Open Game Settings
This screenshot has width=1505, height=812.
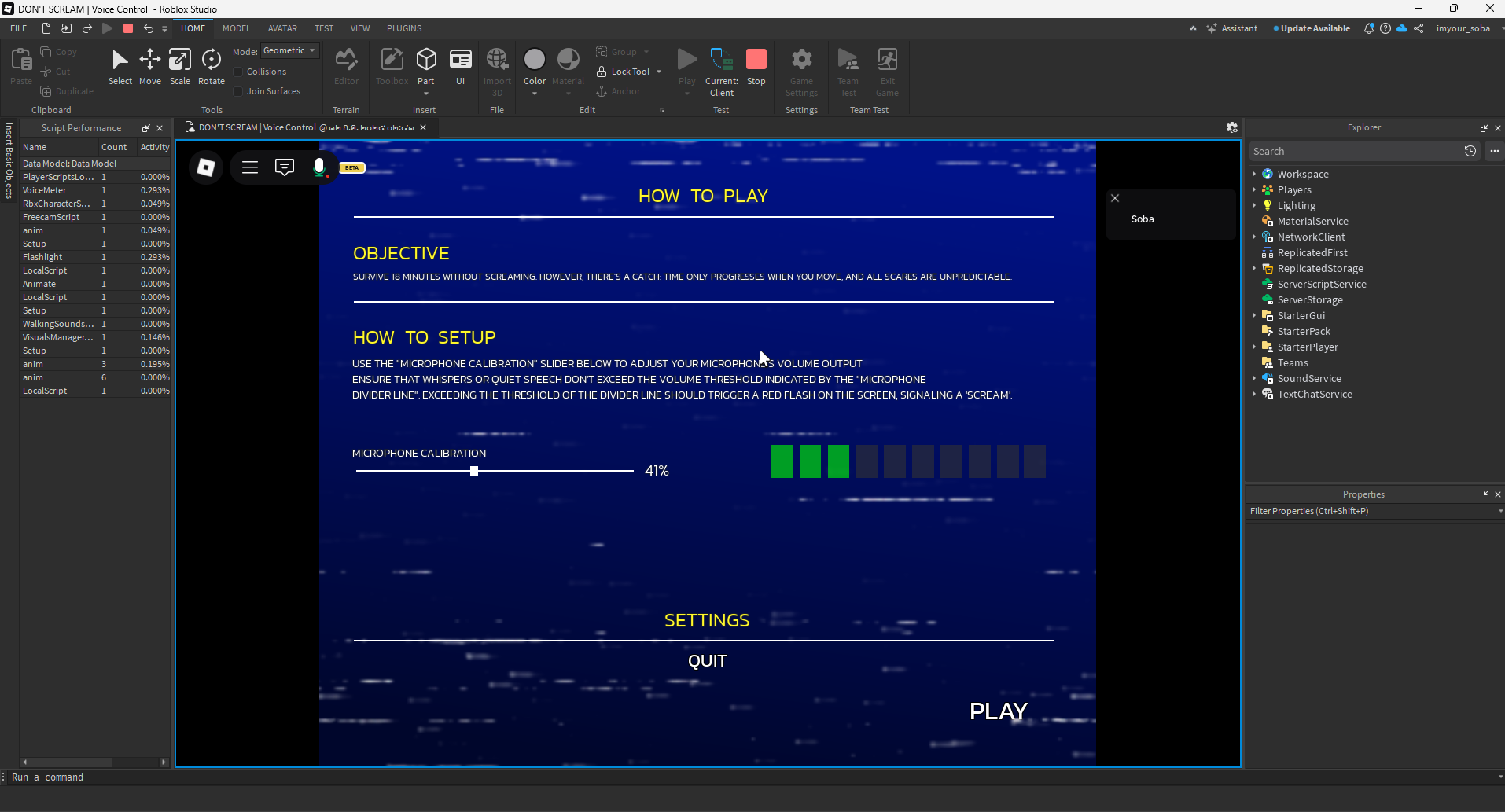coord(801,72)
